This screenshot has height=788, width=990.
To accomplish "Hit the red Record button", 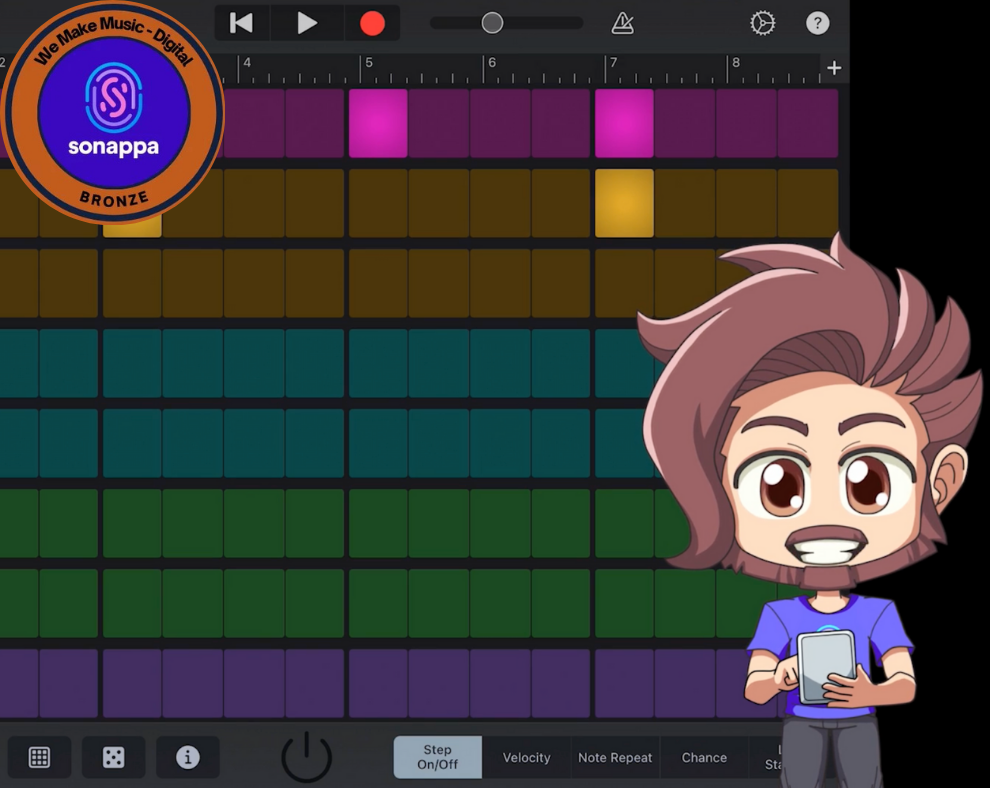I will click(373, 23).
